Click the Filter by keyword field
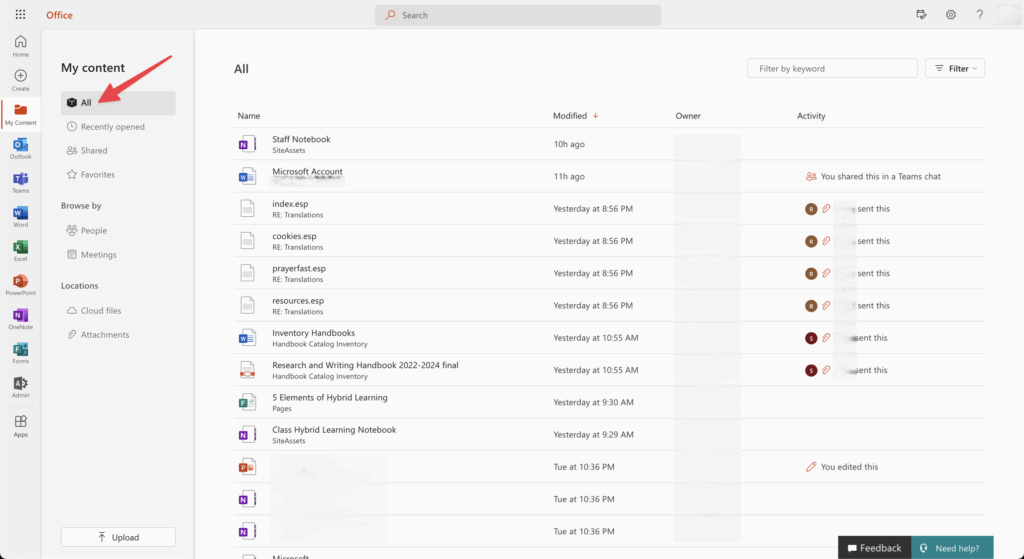Viewport: 1024px width, 559px height. (x=832, y=68)
